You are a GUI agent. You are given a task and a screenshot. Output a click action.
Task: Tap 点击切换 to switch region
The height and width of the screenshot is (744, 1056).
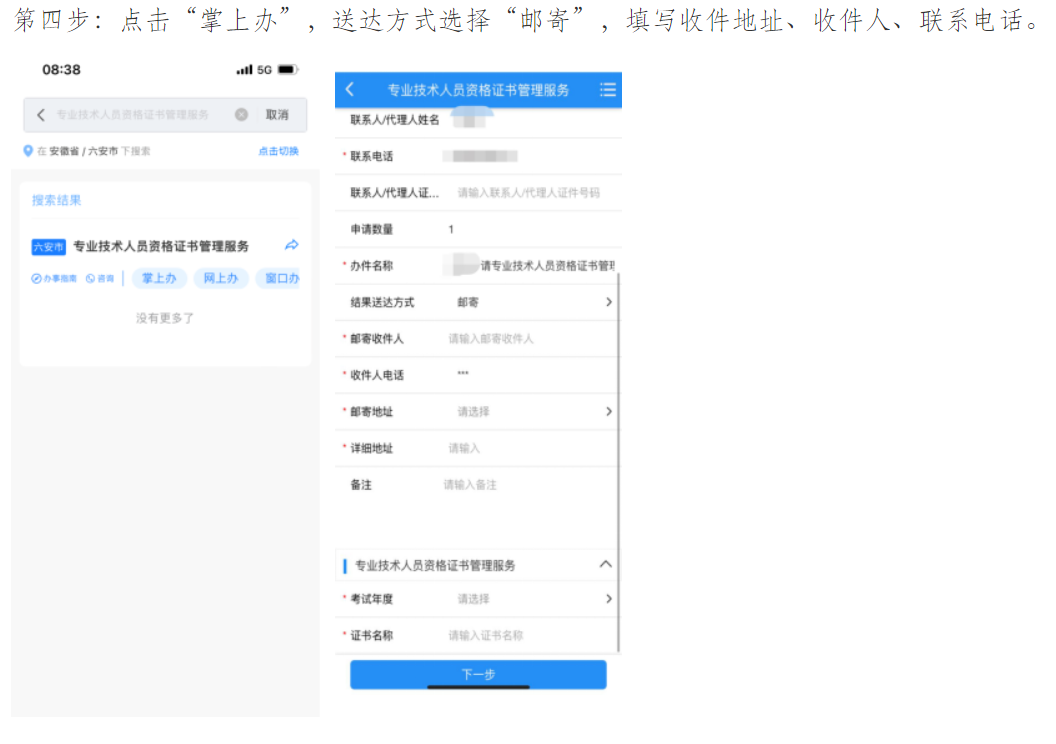pyautogui.click(x=278, y=151)
